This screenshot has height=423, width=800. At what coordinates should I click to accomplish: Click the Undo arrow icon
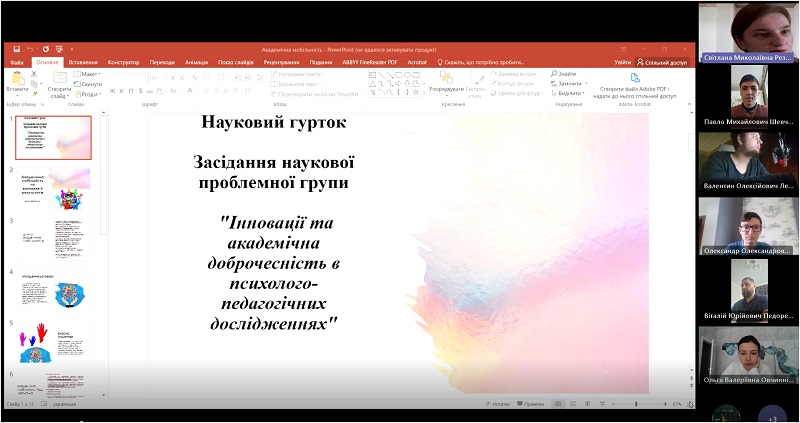31,49
